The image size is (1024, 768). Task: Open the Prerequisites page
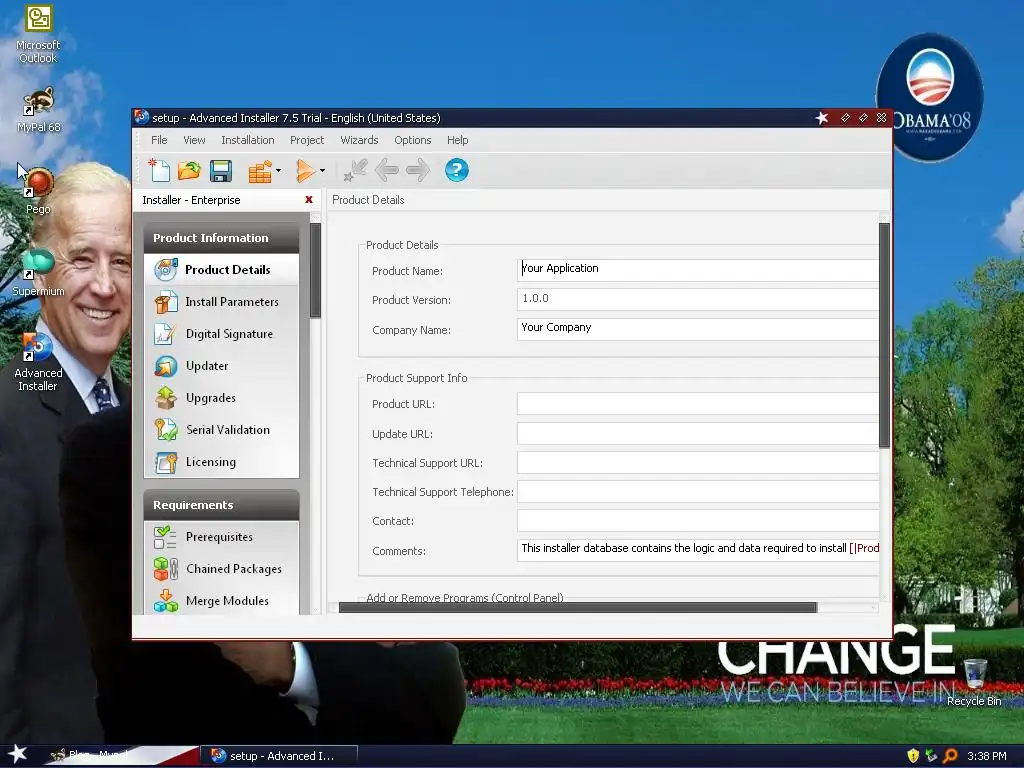click(221, 537)
